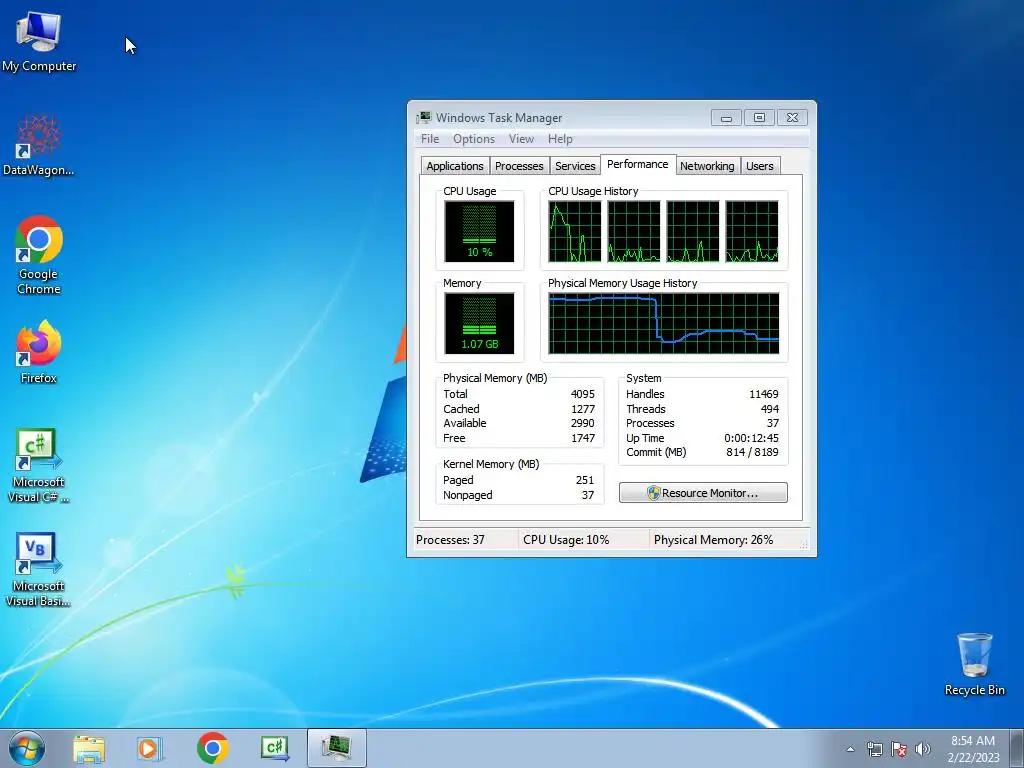This screenshot has width=1024, height=768.
Task: Click the CPU Usage 10% meter
Action: (x=479, y=231)
